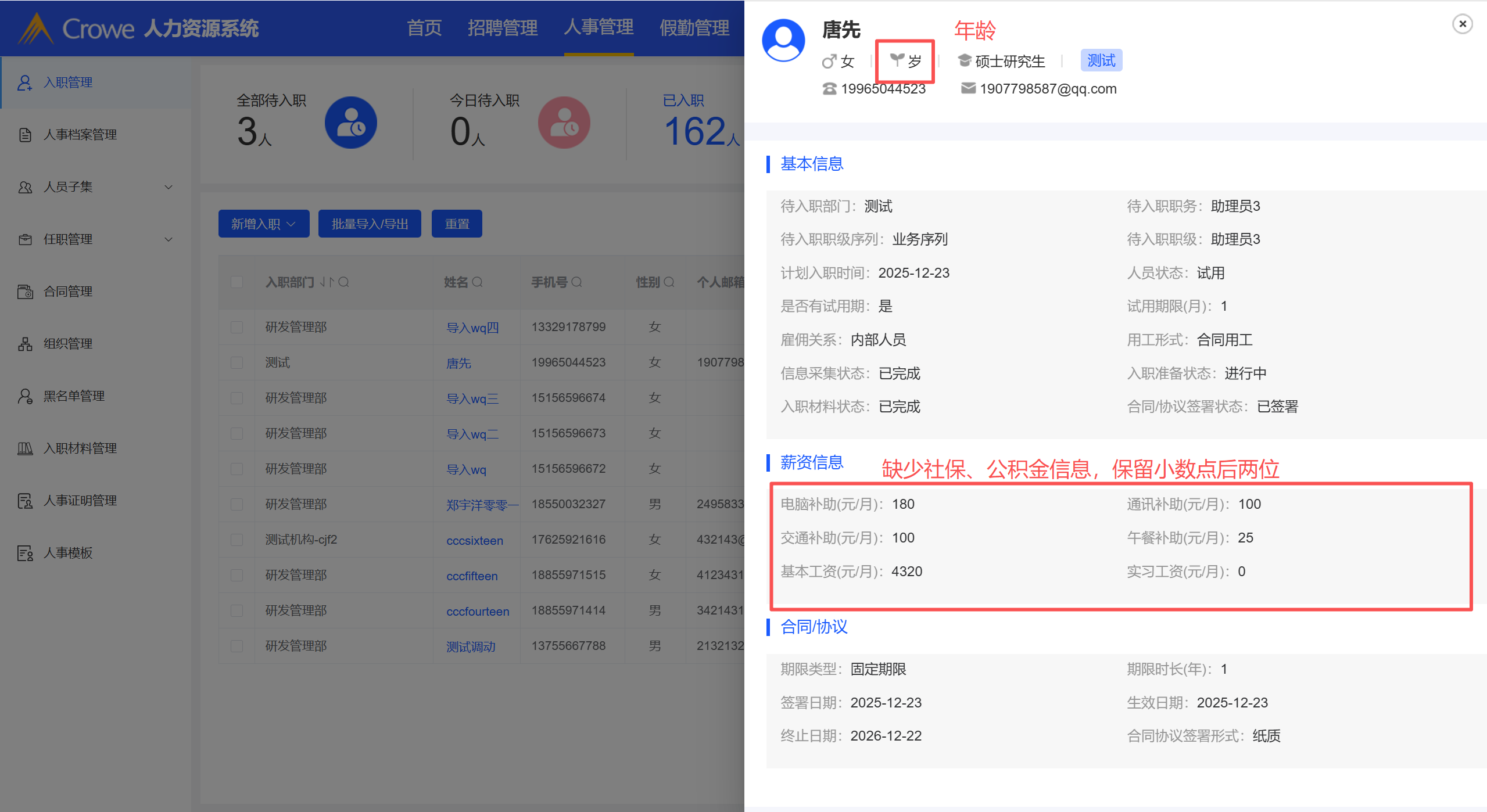Click the sort icon in 入职部门 header
1487x812 pixels.
click(x=327, y=282)
